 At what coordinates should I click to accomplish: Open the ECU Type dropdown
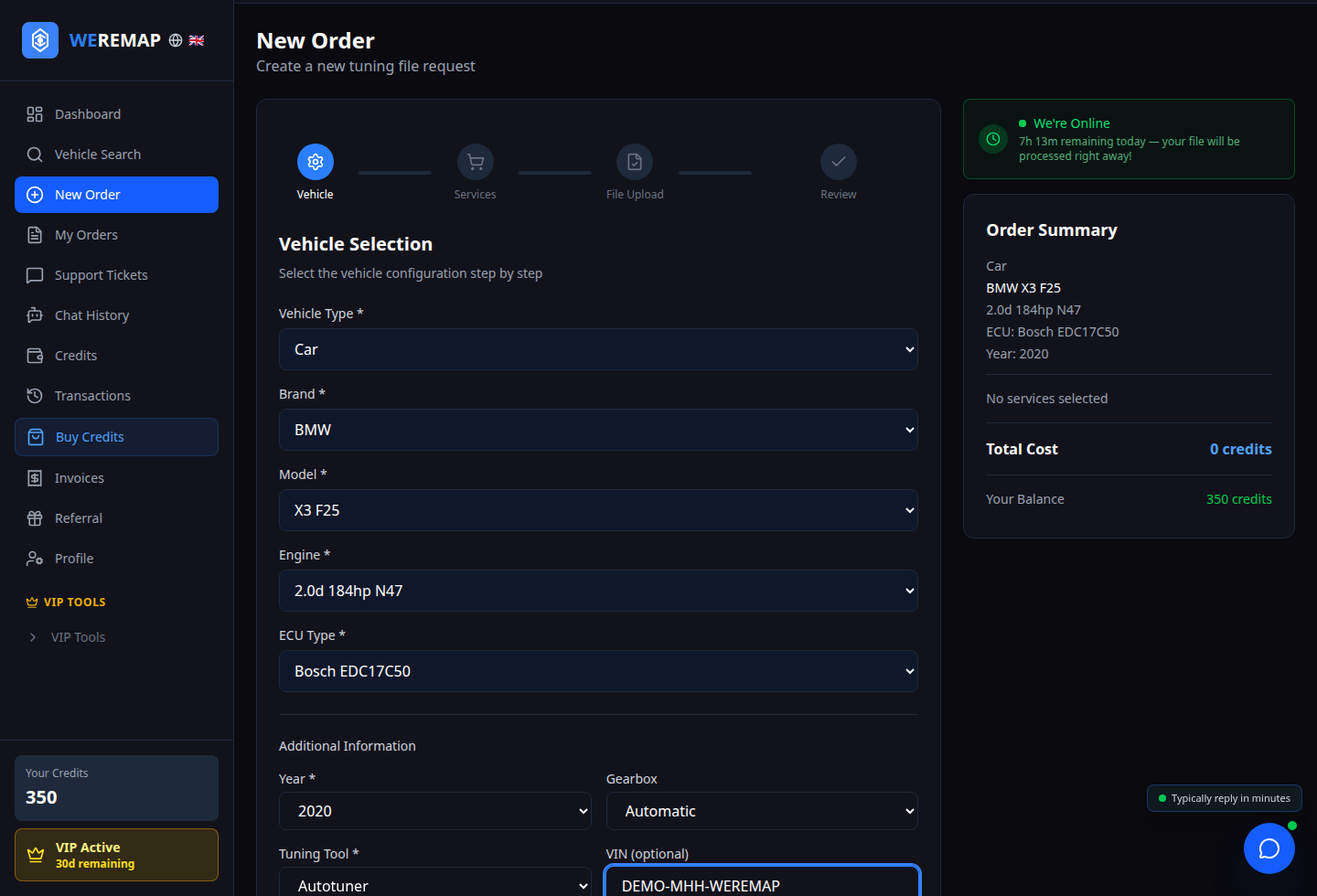[598, 671]
